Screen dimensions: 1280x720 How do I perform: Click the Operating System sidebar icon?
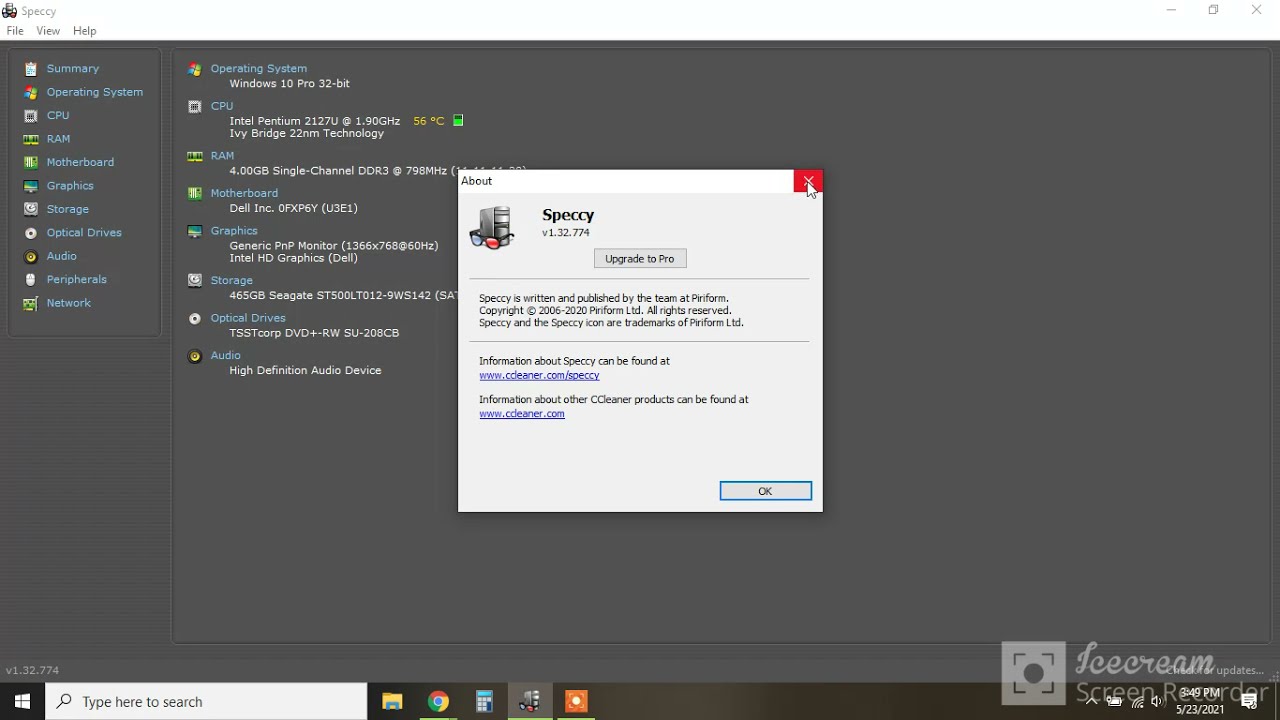31,92
